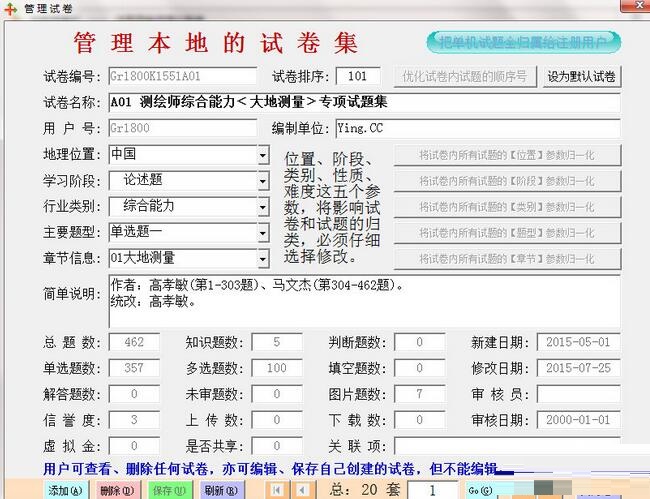Click the 上传数 field
This screenshot has height=499, width=650.
pos(276,420)
